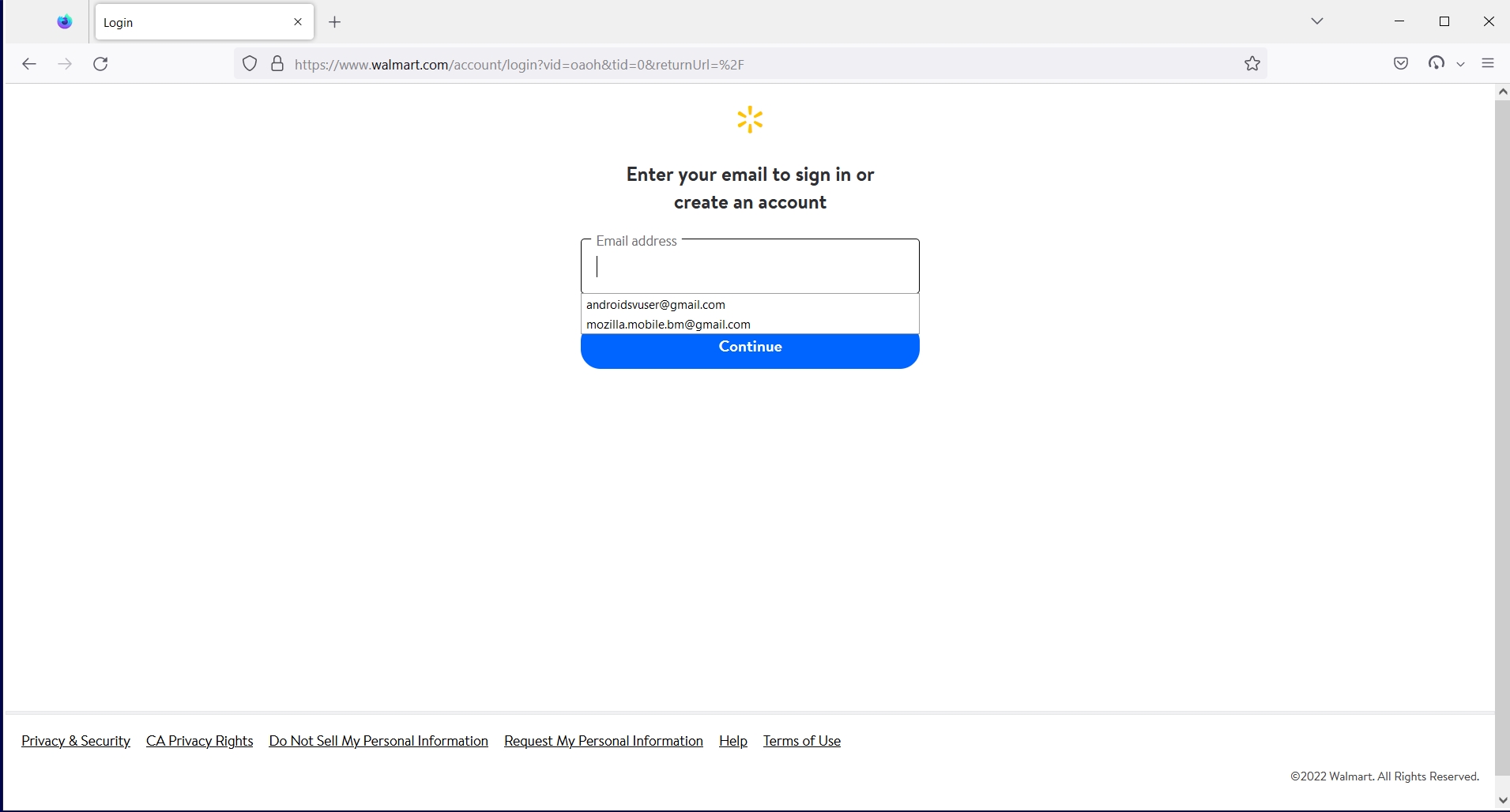Click the Help link
Image resolution: width=1510 pixels, height=812 pixels.
click(732, 741)
